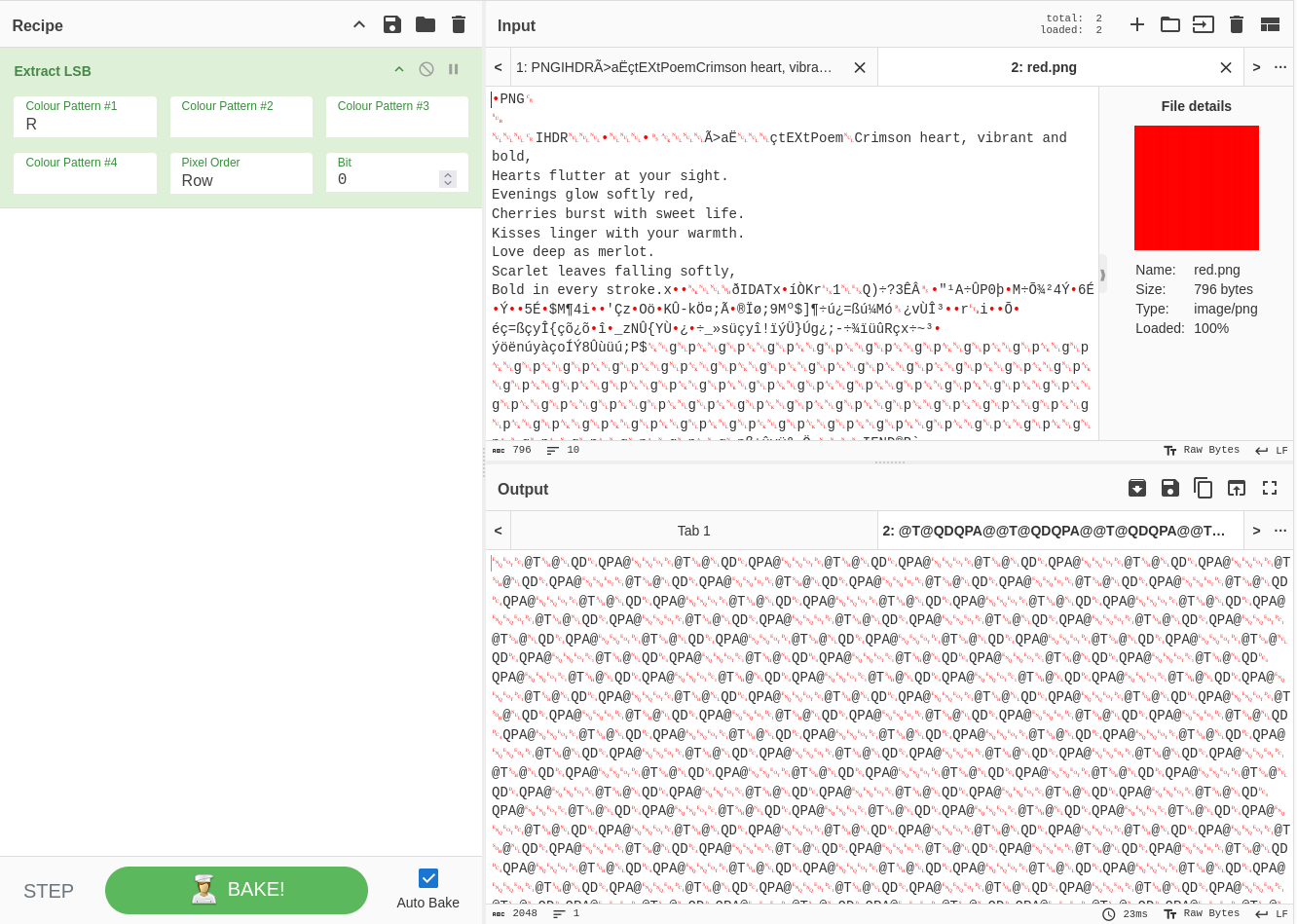Toggle the Auto Bake checkbox

coord(428,878)
